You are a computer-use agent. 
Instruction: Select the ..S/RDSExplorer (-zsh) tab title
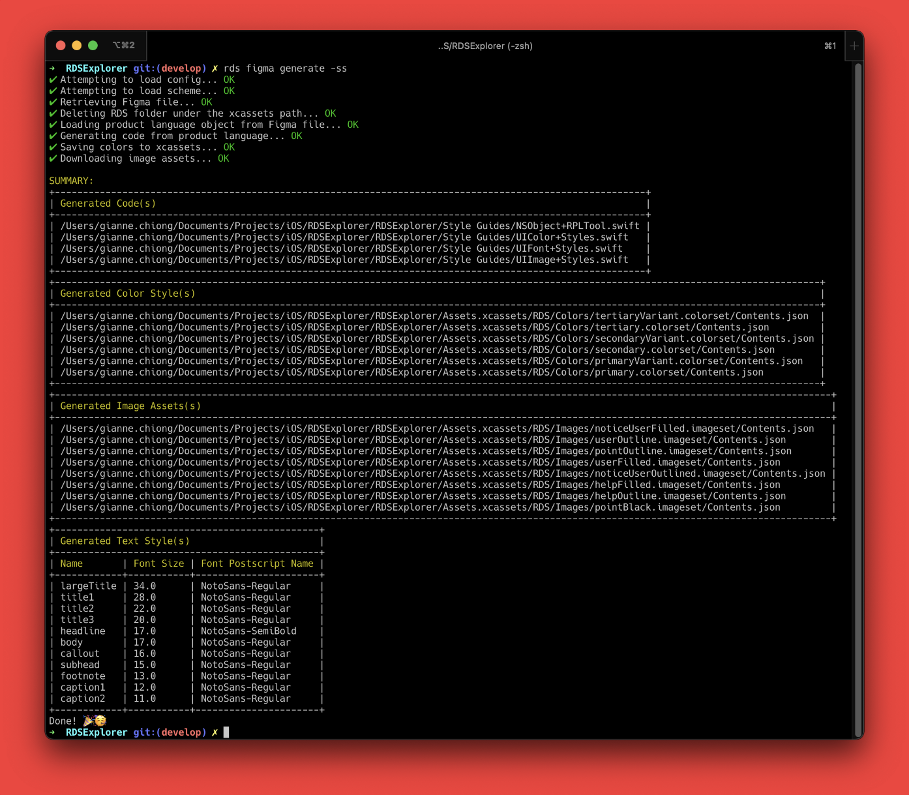click(x=485, y=46)
